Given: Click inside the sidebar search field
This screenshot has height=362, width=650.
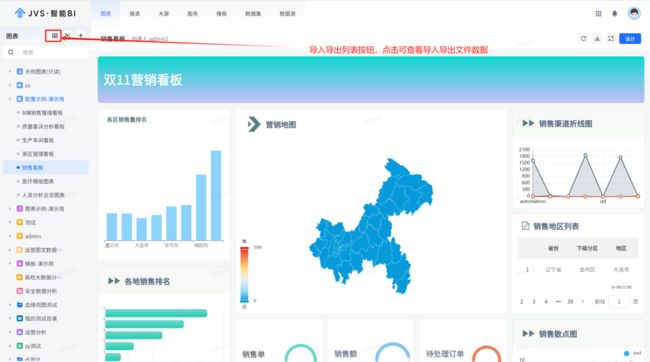Looking at the screenshot, I should 46,52.
